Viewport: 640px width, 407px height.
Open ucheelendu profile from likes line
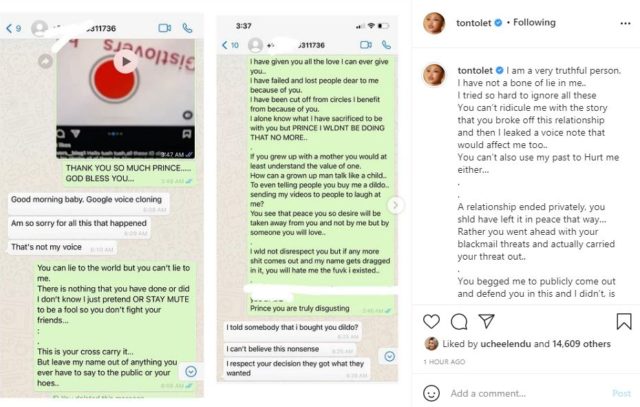tap(505, 344)
